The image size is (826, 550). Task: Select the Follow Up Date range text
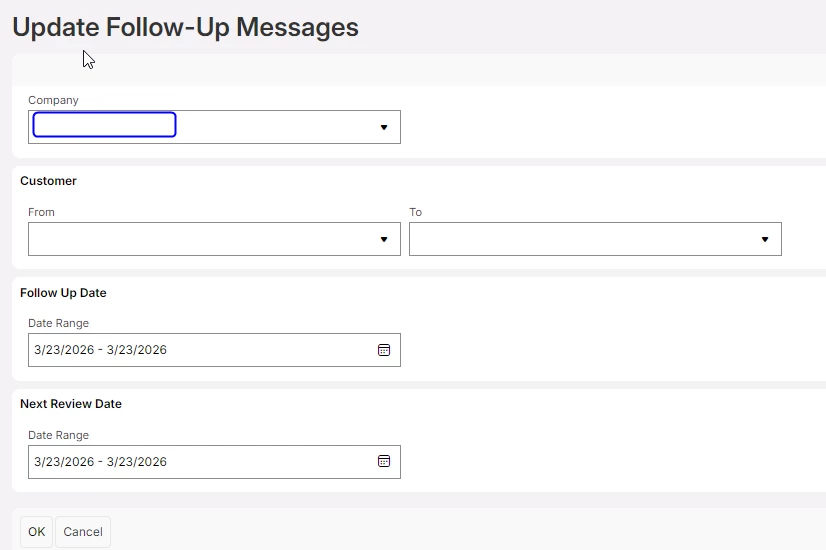[x=101, y=350]
